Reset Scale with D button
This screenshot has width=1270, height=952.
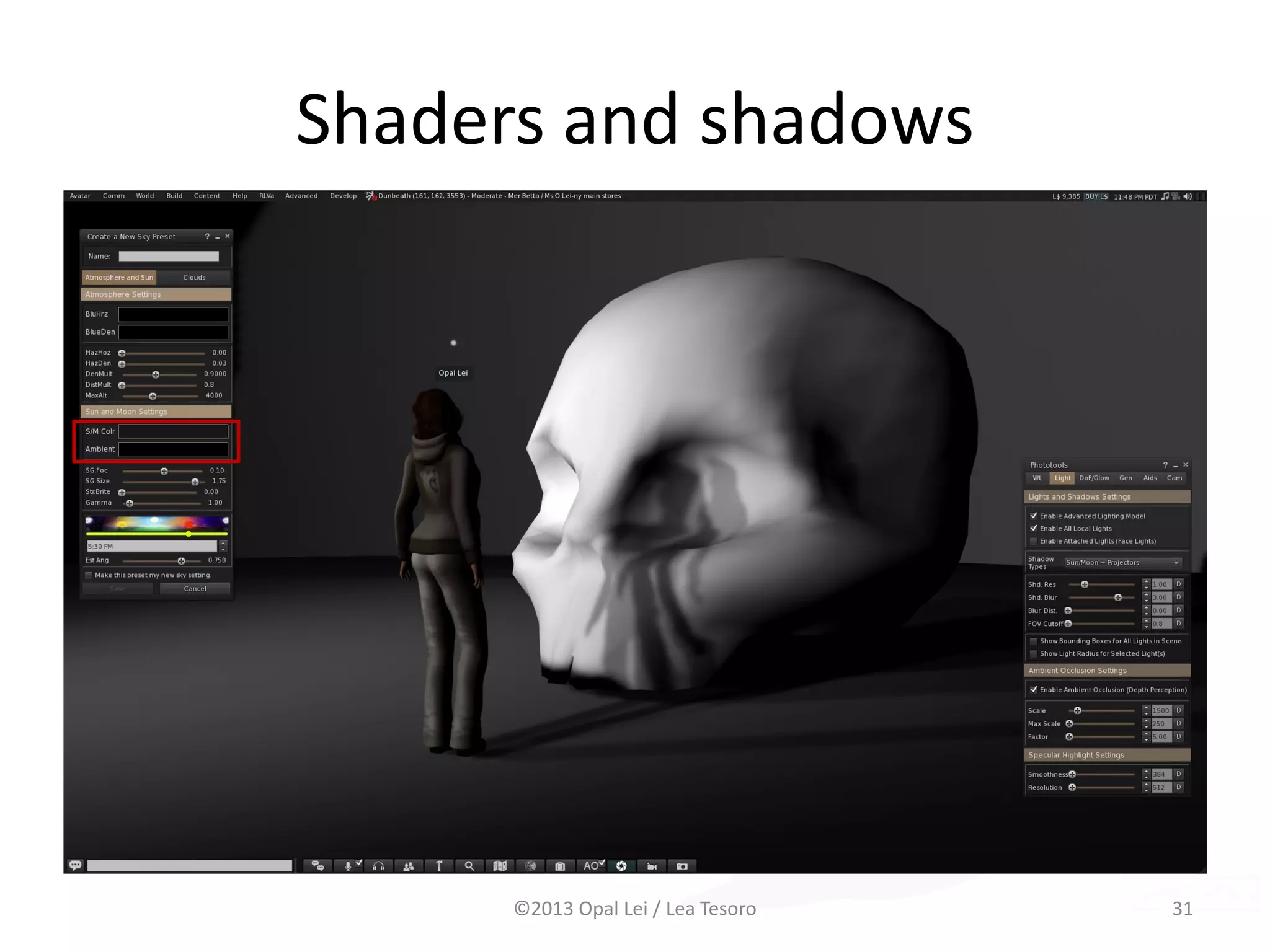(x=1179, y=710)
